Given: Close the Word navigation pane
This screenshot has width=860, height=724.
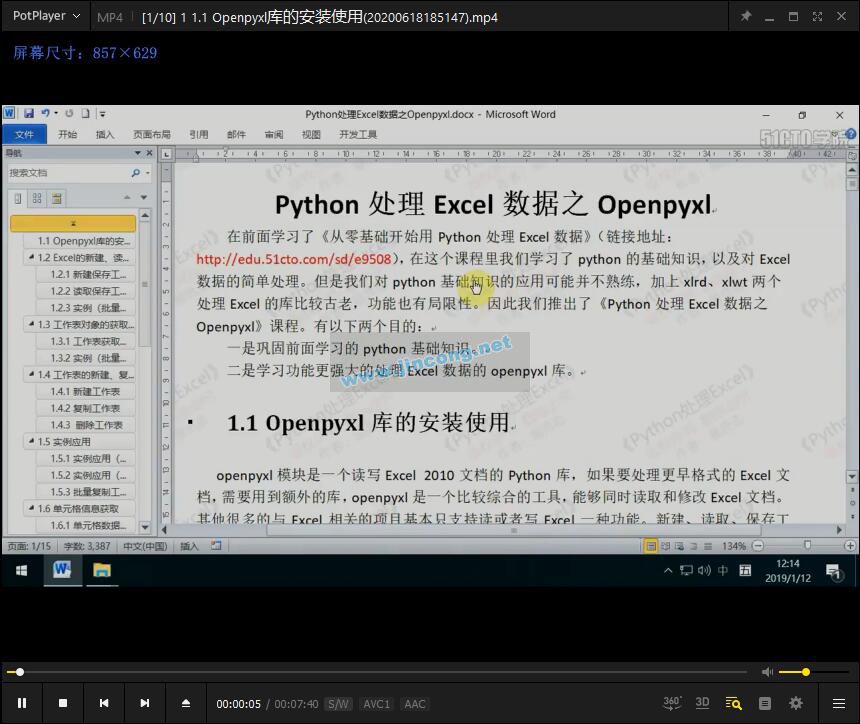Looking at the screenshot, I should click(x=149, y=153).
